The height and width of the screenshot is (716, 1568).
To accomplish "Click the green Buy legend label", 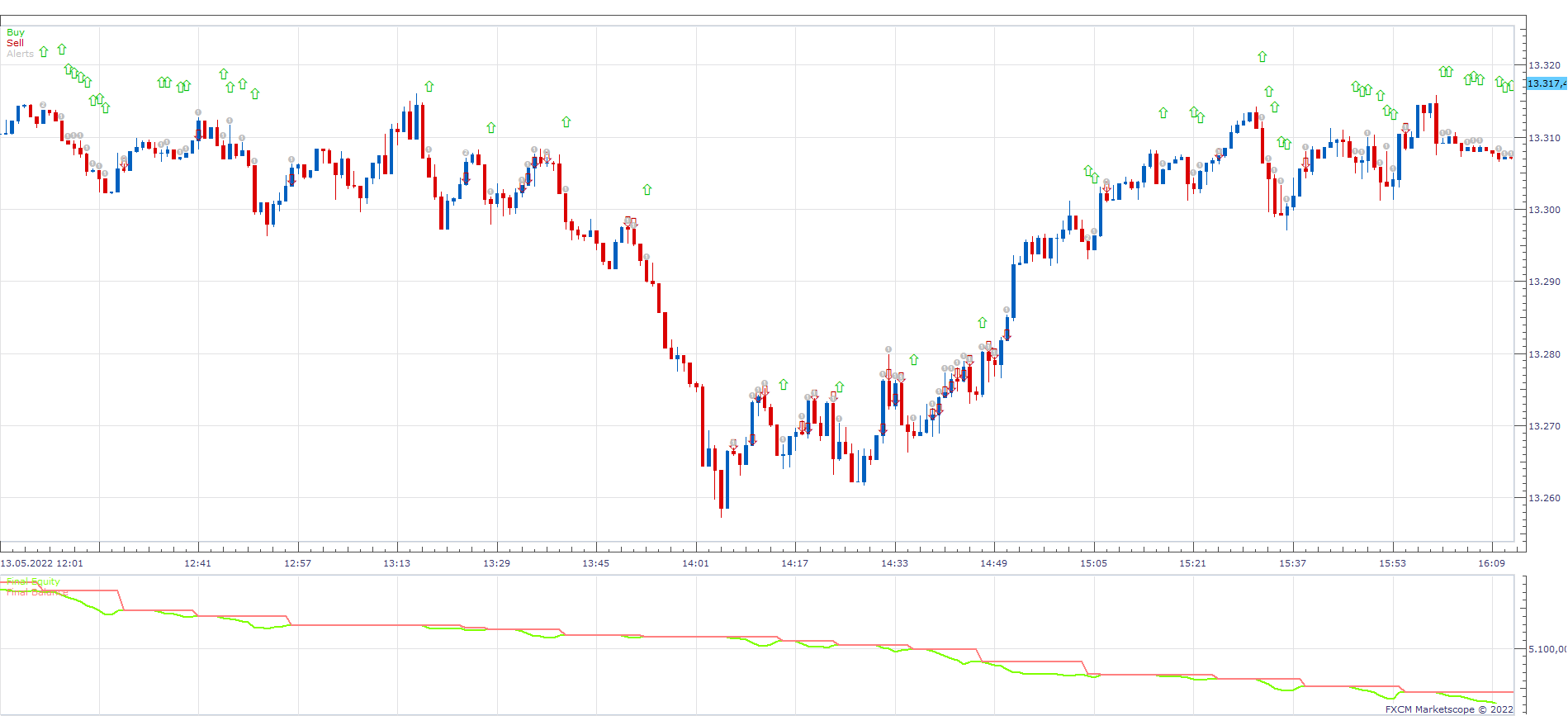I will tap(16, 32).
